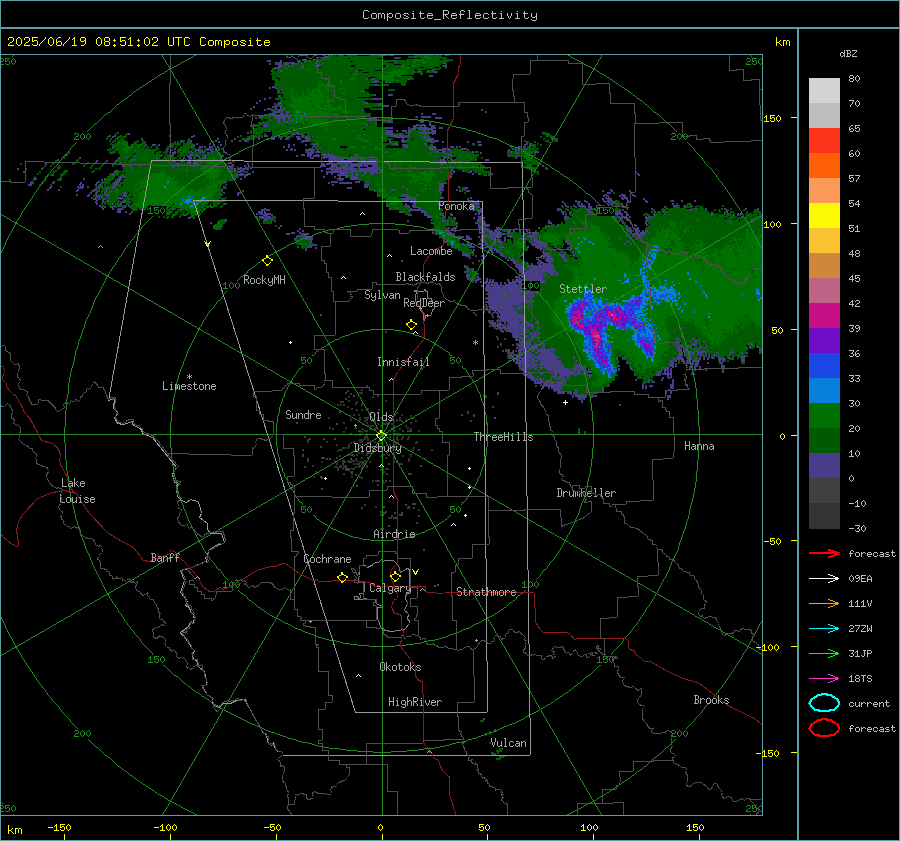Click the cyan current ellipse icon

tap(824, 703)
